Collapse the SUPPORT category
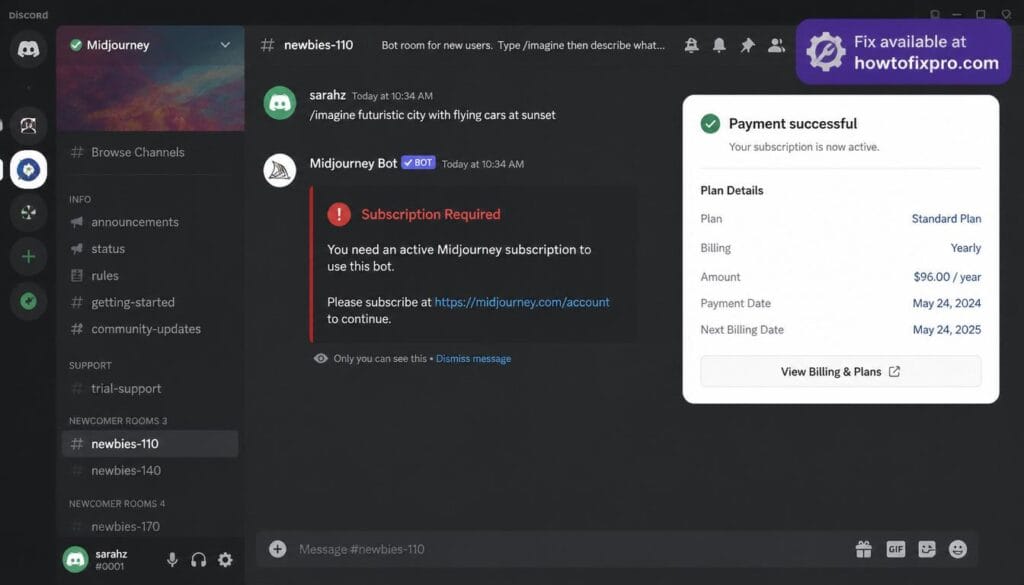 (90, 366)
